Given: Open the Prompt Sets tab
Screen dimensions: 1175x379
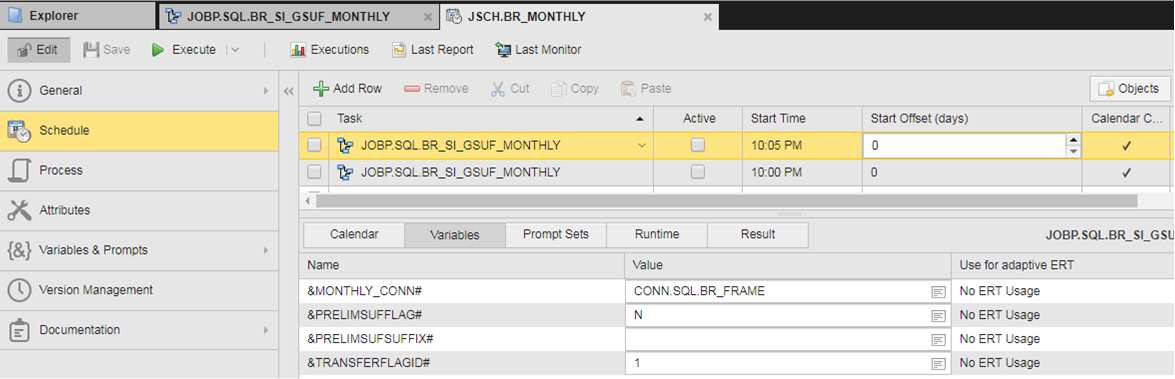Looking at the screenshot, I should tap(555, 234).
